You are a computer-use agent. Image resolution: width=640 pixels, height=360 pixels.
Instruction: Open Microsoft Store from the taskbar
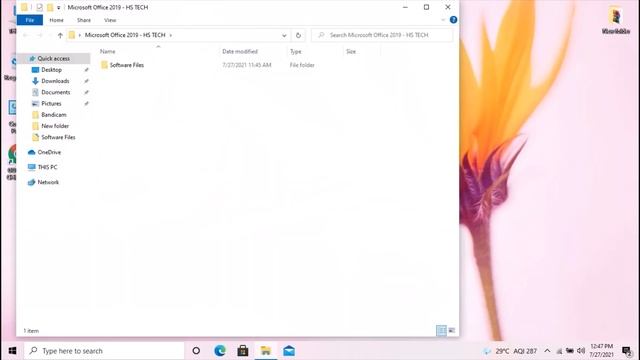[x=242, y=351]
